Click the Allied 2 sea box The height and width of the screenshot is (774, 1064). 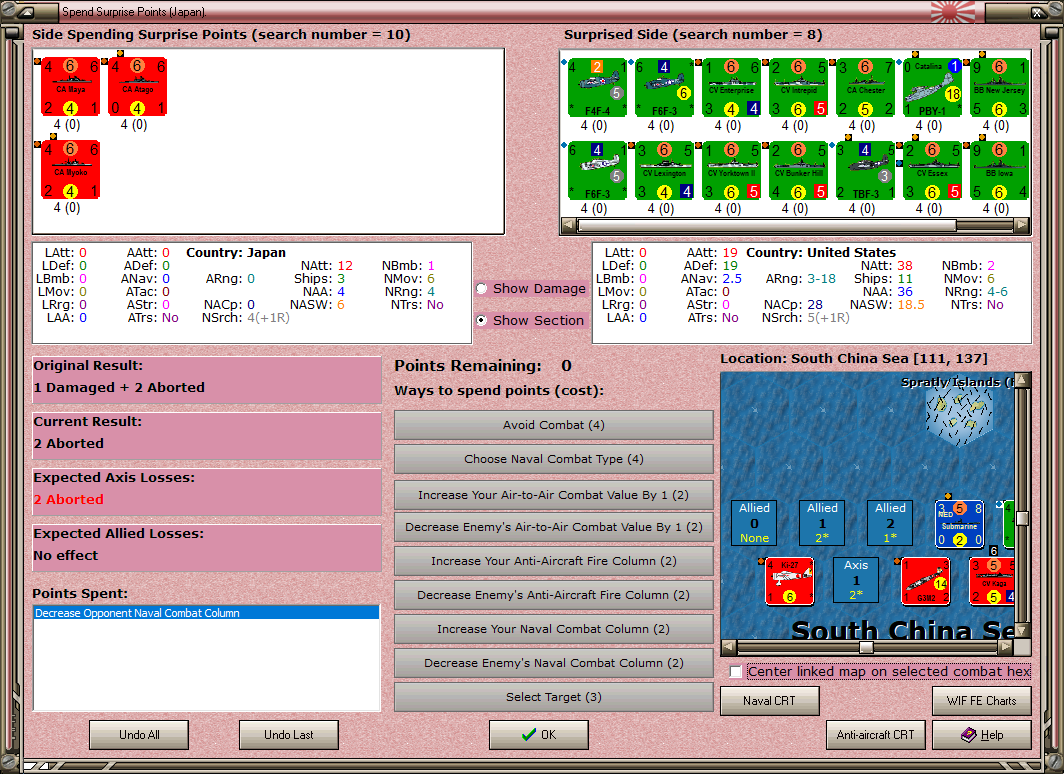(890, 523)
